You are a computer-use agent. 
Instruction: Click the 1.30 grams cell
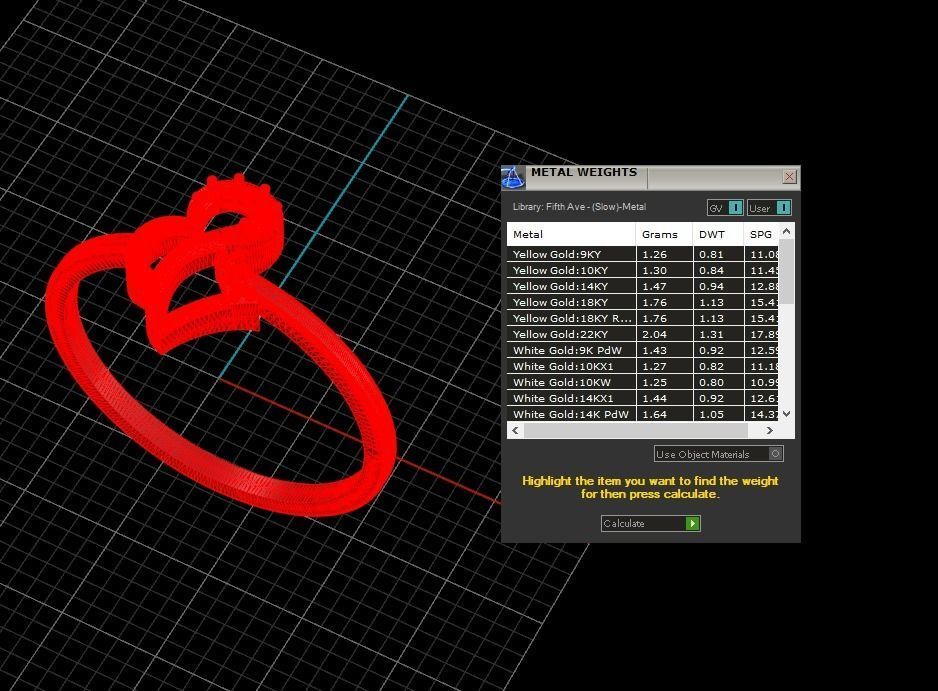coord(664,270)
